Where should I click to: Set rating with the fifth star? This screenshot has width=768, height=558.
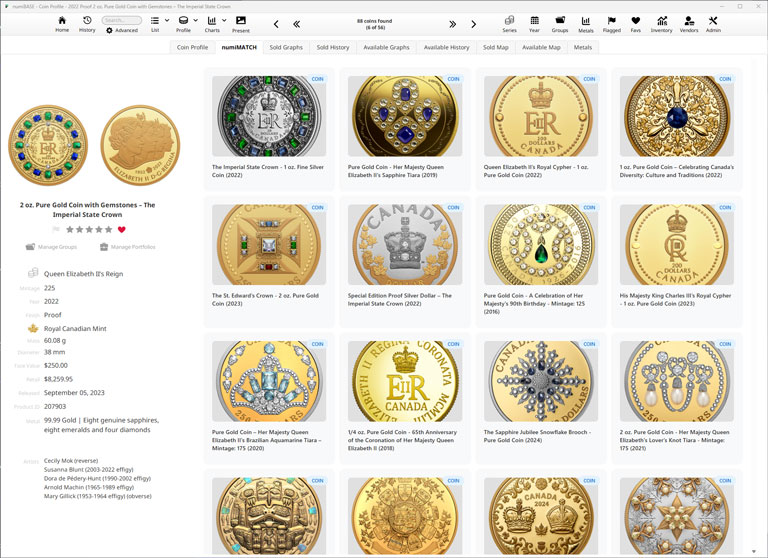click(x=108, y=229)
